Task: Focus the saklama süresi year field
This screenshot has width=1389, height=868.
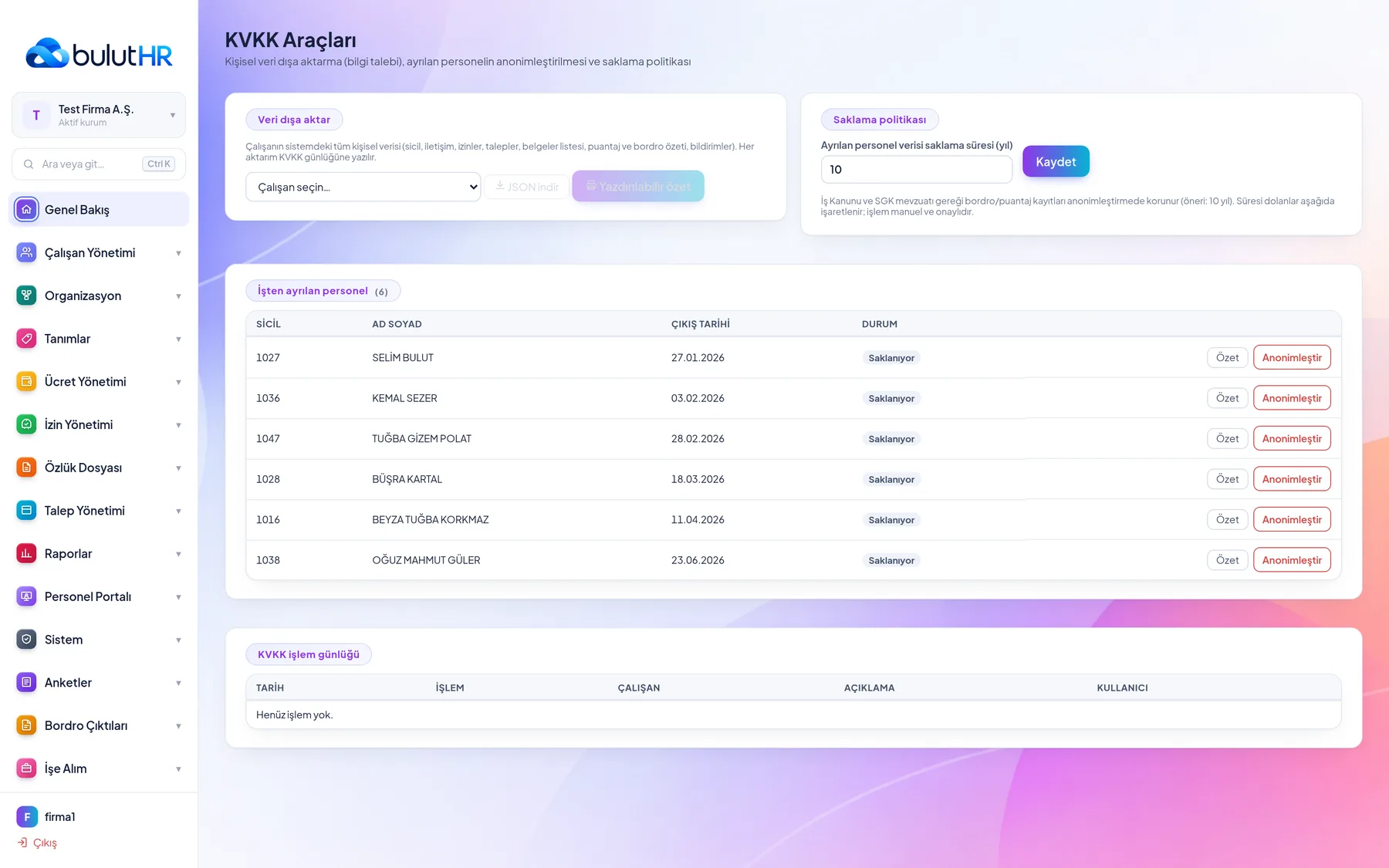Action: [x=917, y=169]
